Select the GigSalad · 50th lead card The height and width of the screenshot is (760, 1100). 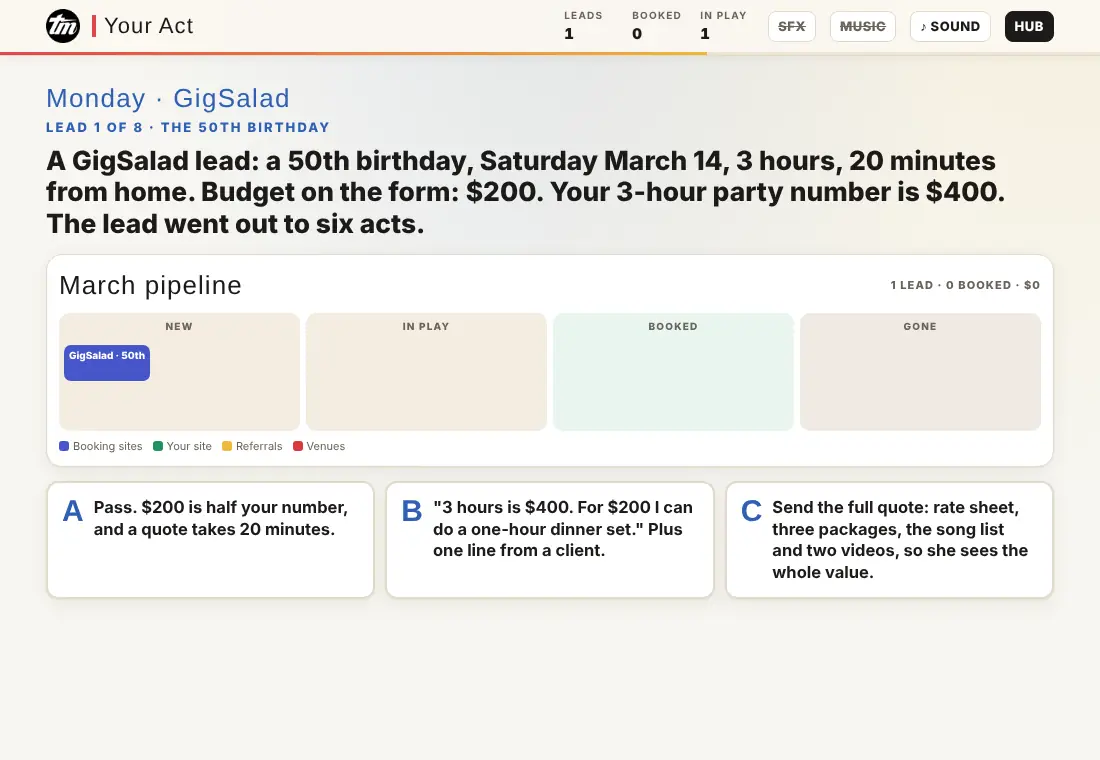(107, 363)
